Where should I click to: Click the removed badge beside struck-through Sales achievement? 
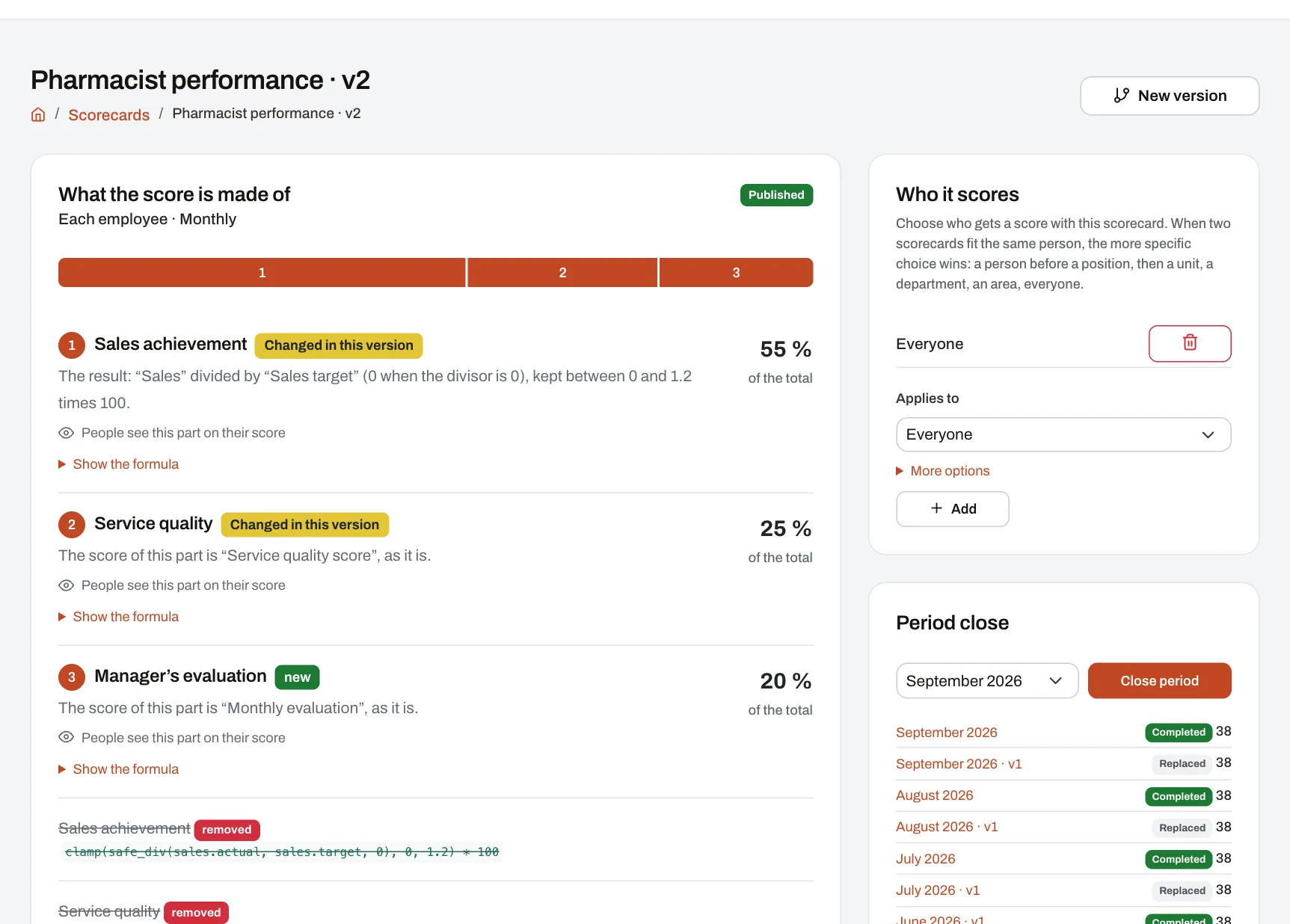pos(227,830)
